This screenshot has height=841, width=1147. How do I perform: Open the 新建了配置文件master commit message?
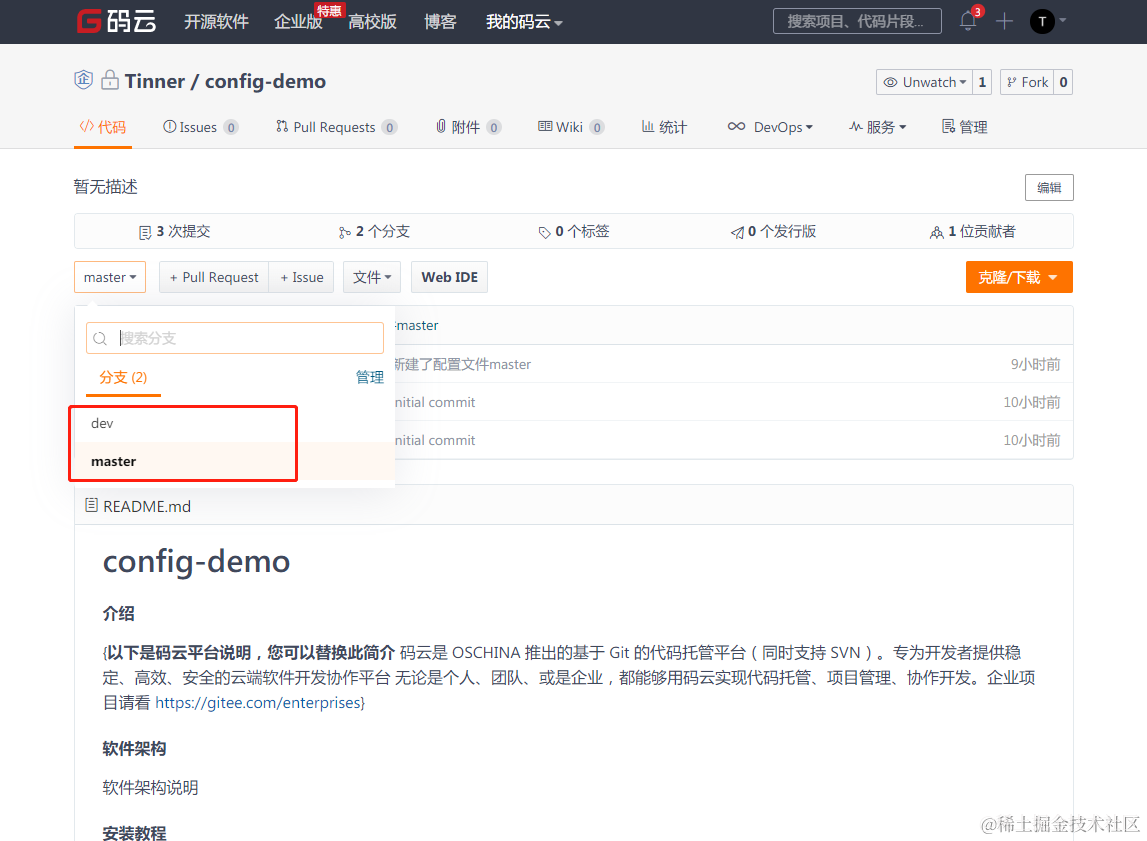(x=462, y=364)
